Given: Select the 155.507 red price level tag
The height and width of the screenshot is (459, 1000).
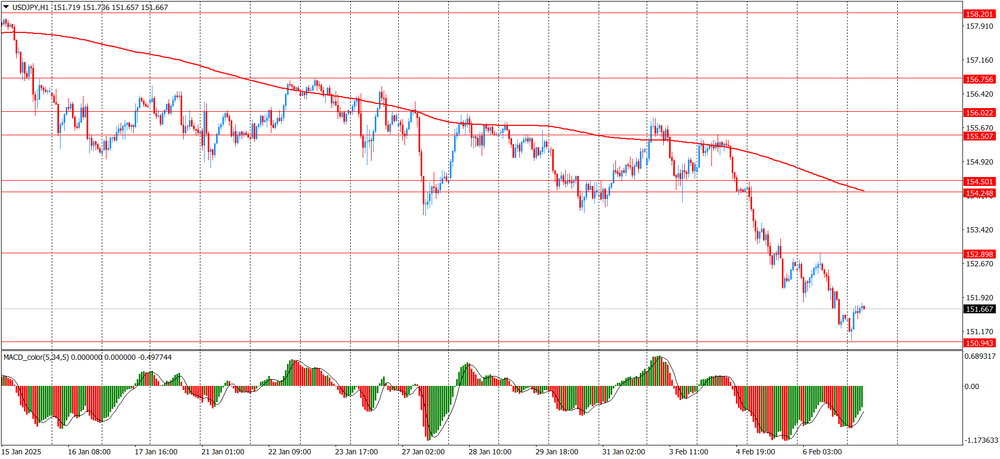Looking at the screenshot, I should click(x=978, y=135).
